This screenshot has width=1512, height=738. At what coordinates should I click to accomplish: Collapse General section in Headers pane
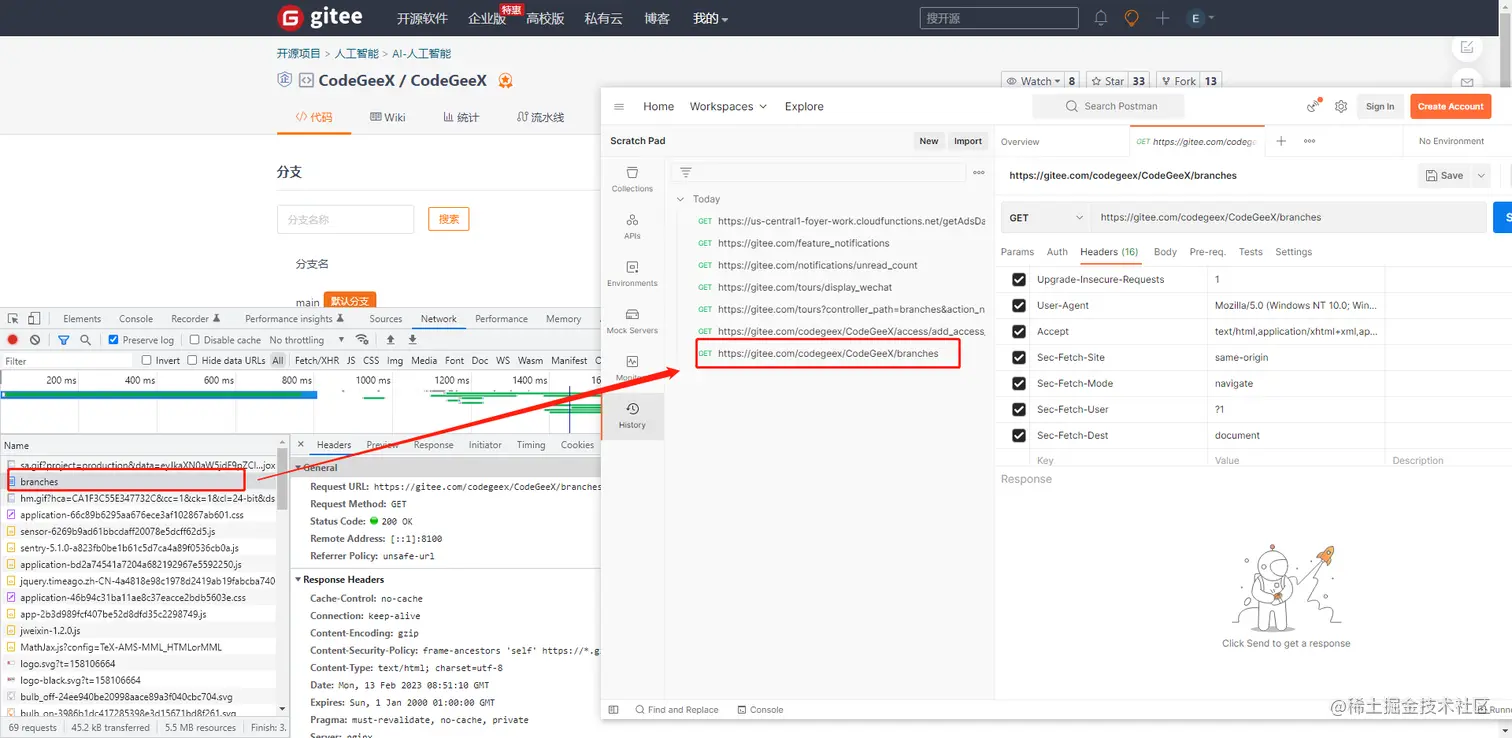point(299,467)
